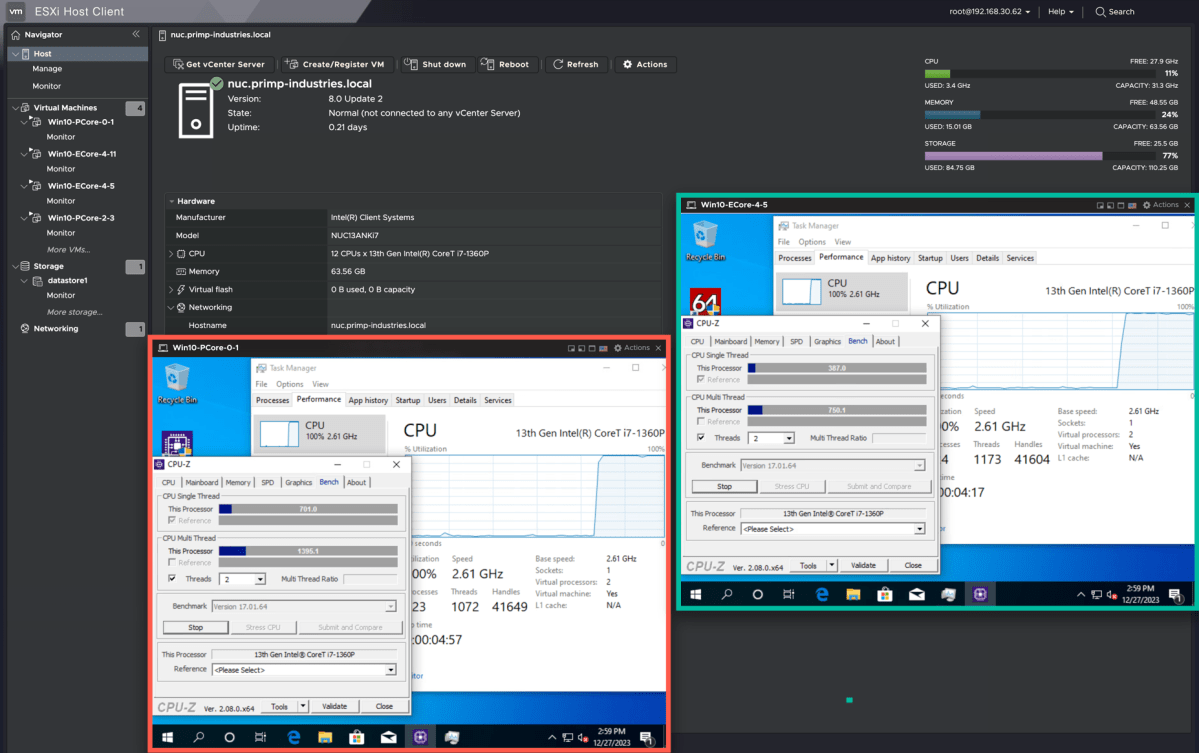
Task: Toggle Threads checkbox in PCore-0-1 CPU-Z
Action: click(x=172, y=579)
